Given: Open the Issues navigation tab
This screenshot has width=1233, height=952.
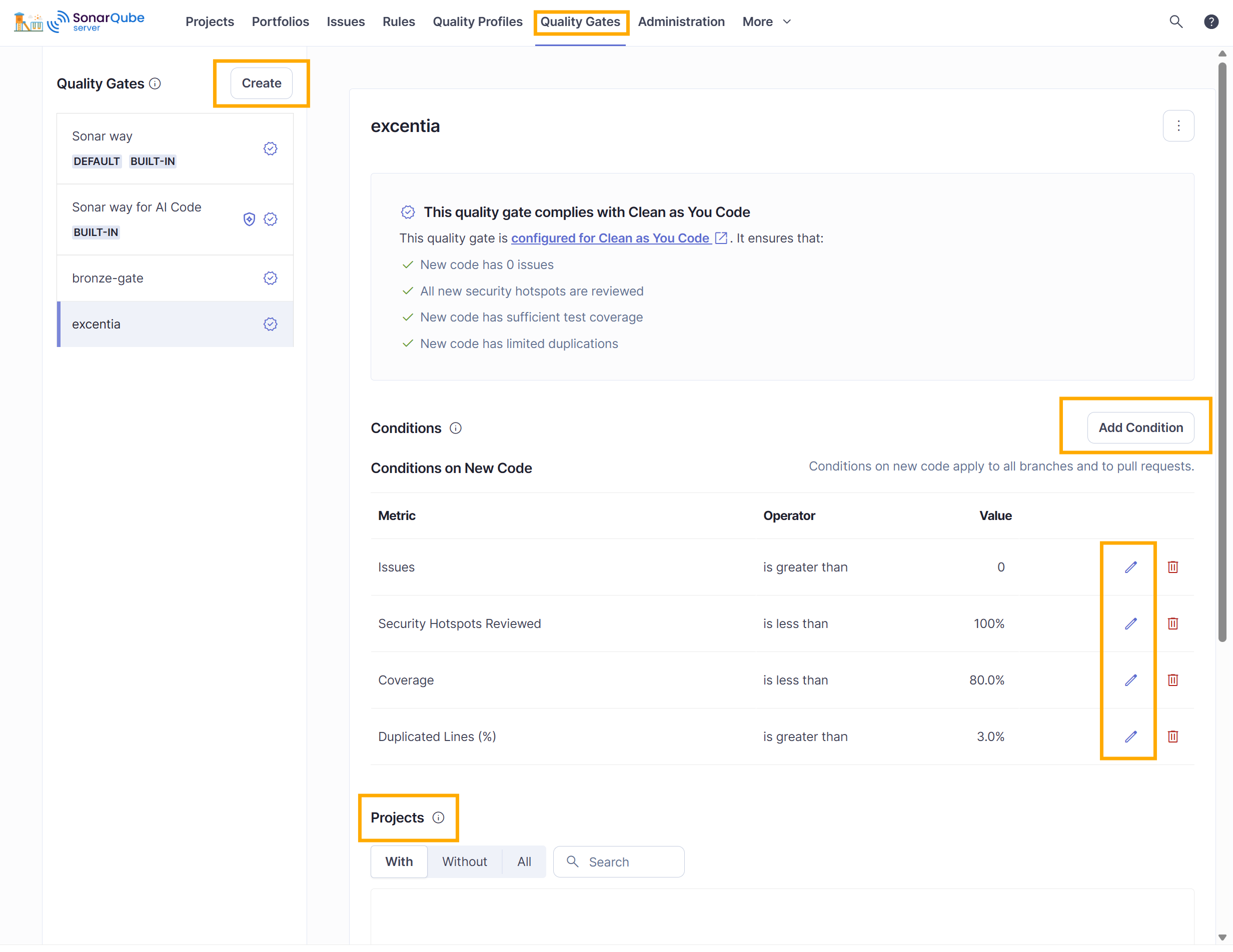Looking at the screenshot, I should tap(346, 21).
